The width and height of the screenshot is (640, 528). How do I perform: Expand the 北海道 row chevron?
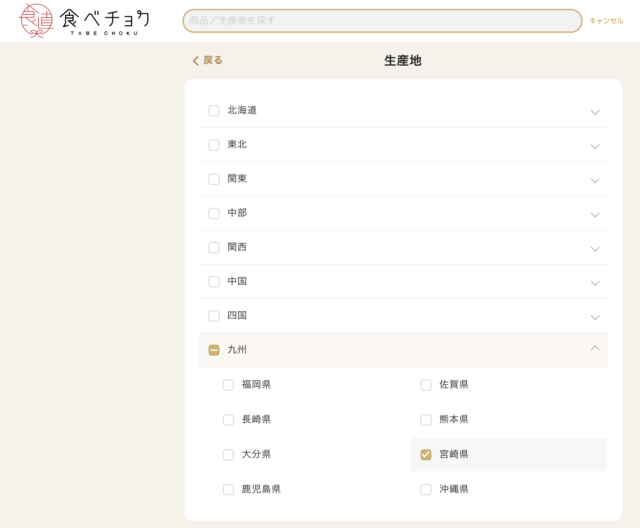tap(595, 112)
